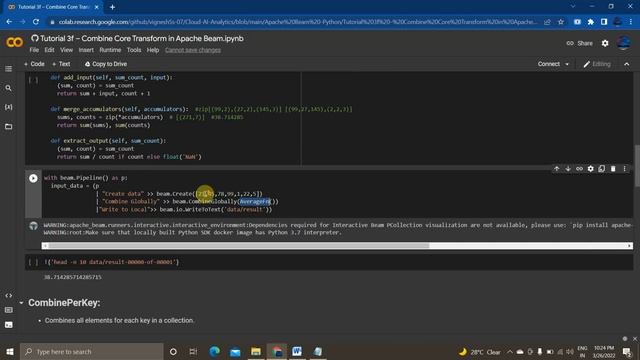Close the Tutorial 3f browser tab

click(x=97, y=7)
